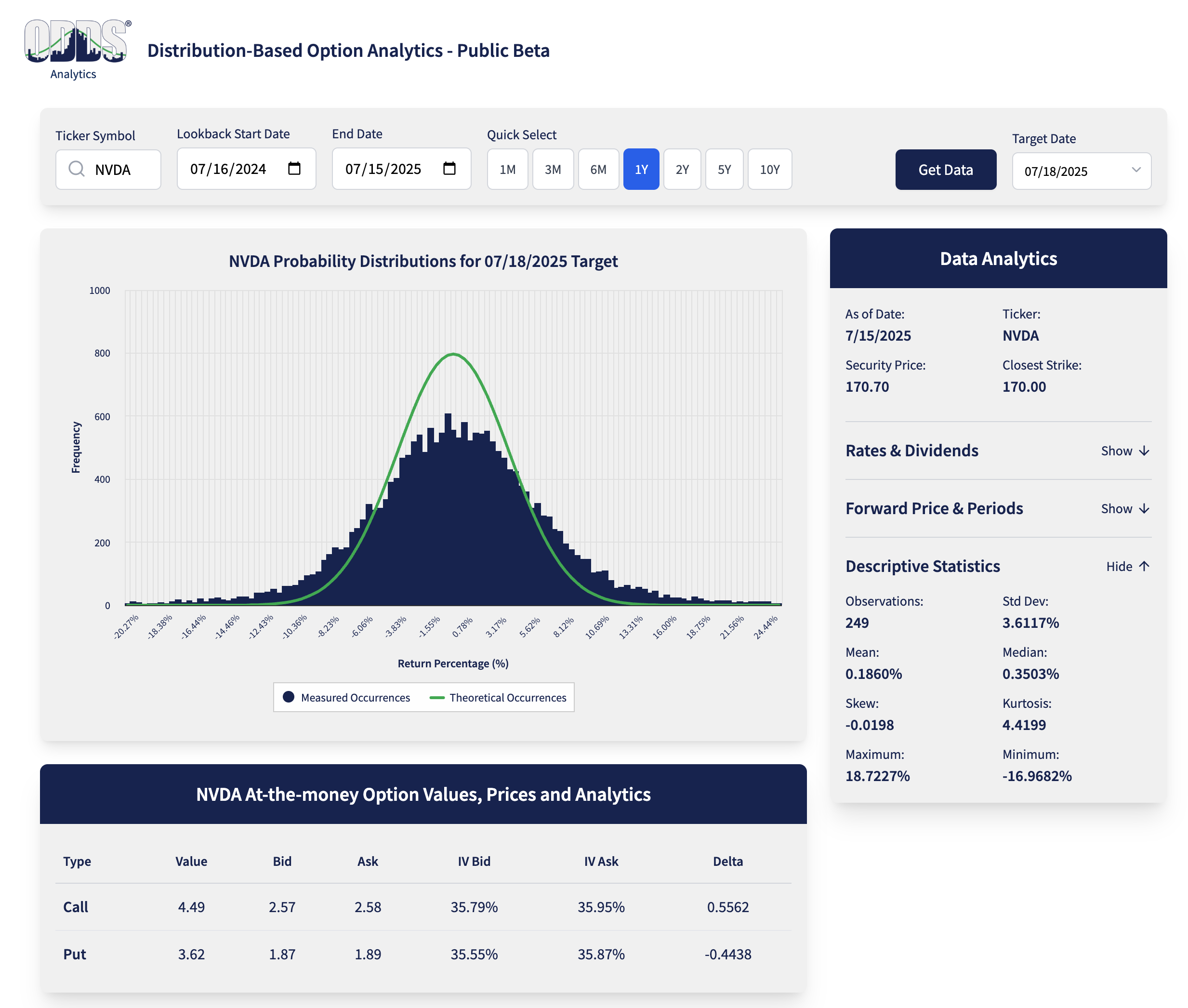Click the Median value 0.3503%
1188x1008 pixels.
[x=1030, y=674]
